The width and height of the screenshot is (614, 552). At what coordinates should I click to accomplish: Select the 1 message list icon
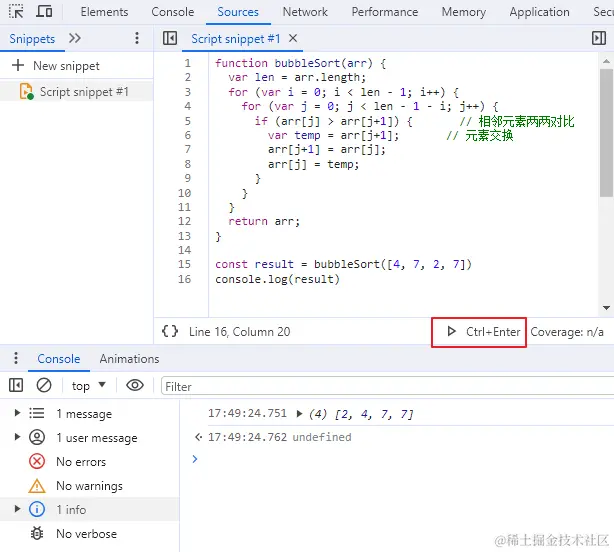pyautogui.click(x=37, y=413)
